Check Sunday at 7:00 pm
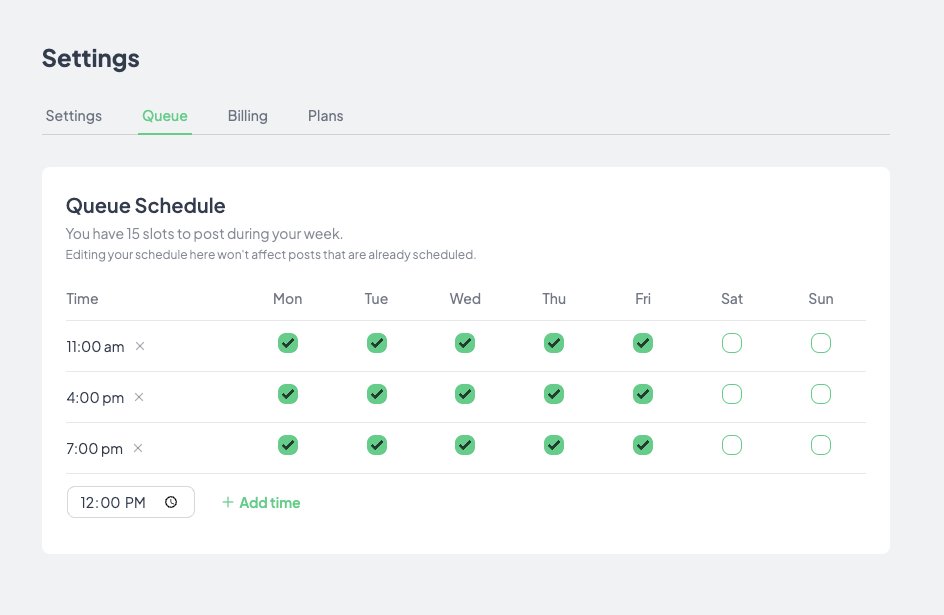This screenshot has height=615, width=944. pos(821,445)
